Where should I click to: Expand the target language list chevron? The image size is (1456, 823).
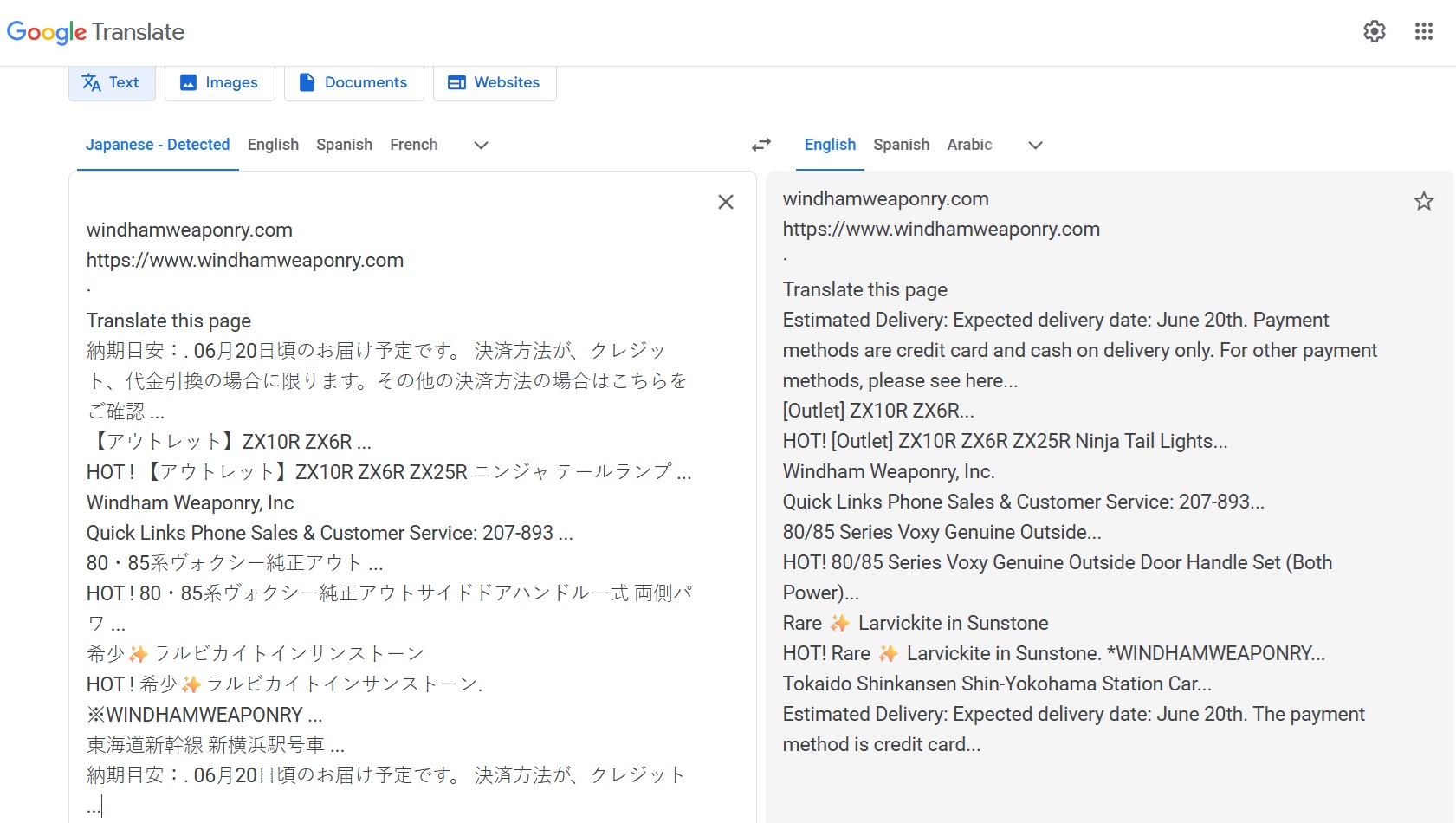pos(1035,145)
